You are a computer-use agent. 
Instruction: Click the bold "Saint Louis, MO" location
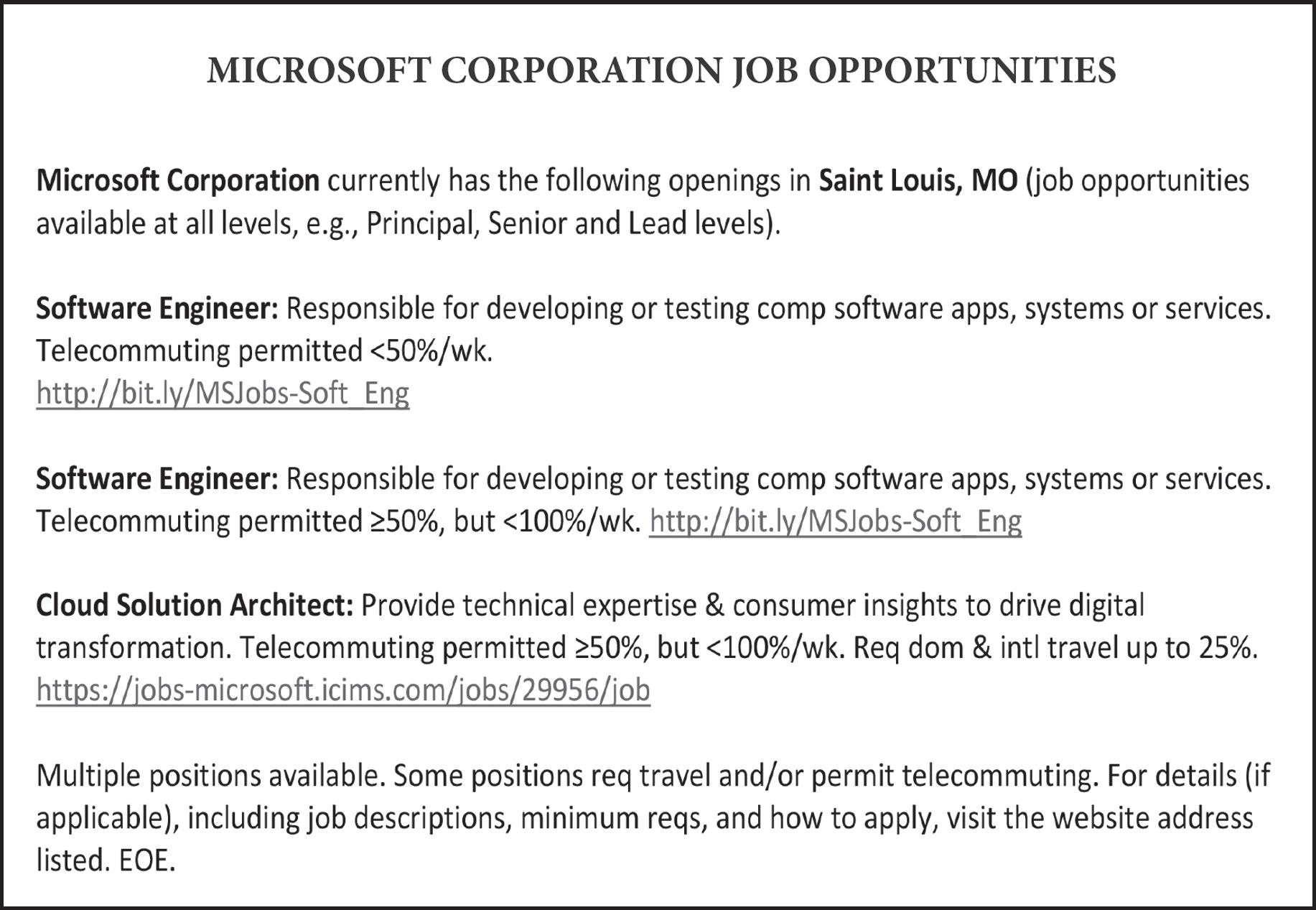918,180
